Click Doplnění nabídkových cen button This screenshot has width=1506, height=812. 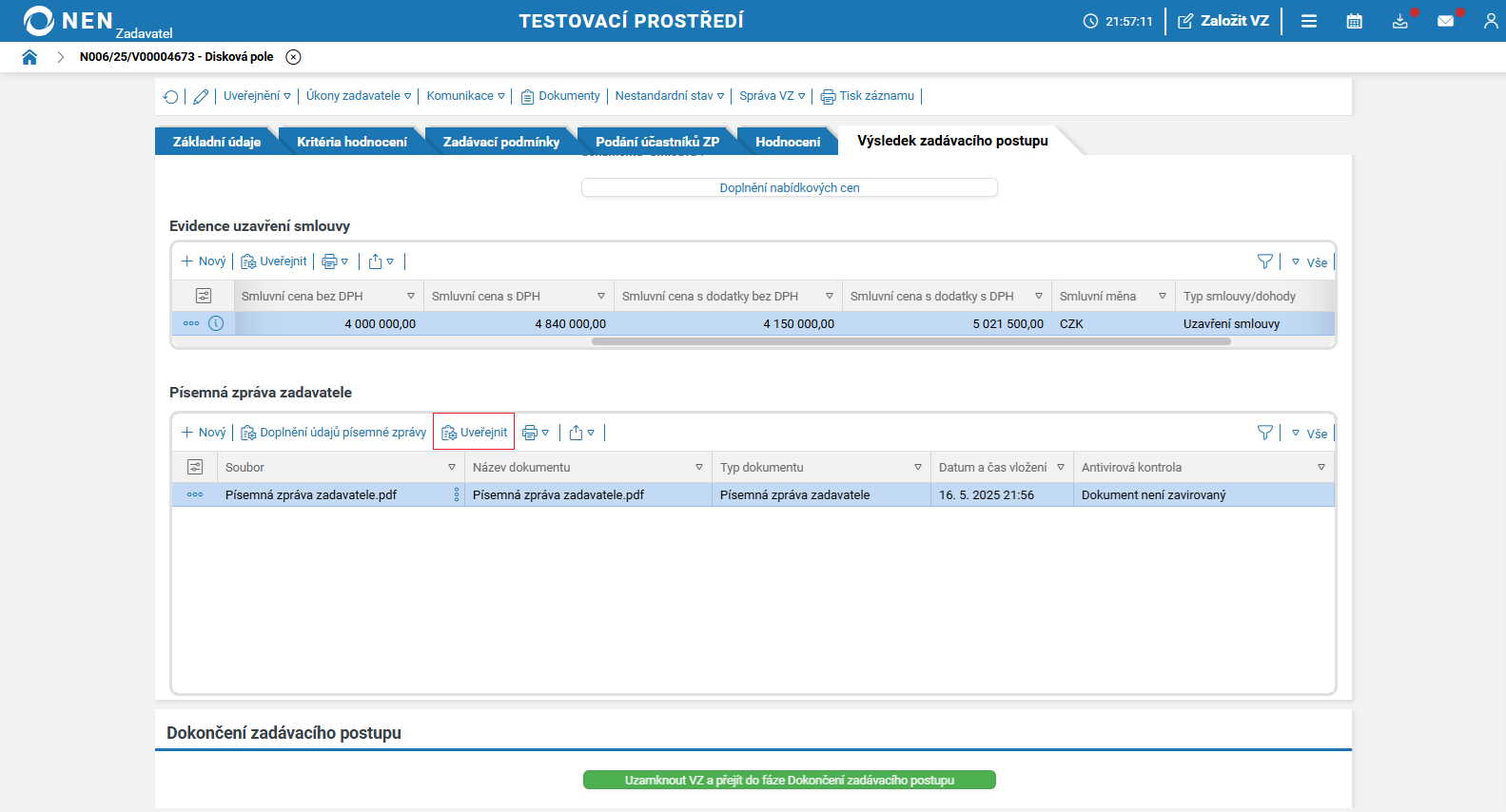(x=789, y=187)
